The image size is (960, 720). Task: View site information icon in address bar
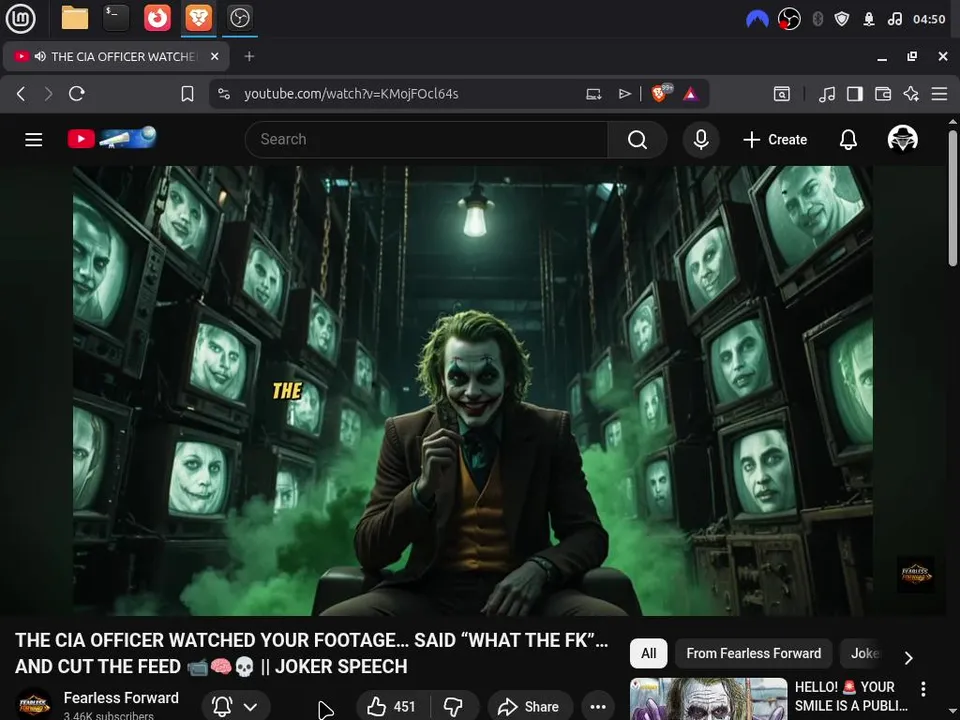click(224, 94)
